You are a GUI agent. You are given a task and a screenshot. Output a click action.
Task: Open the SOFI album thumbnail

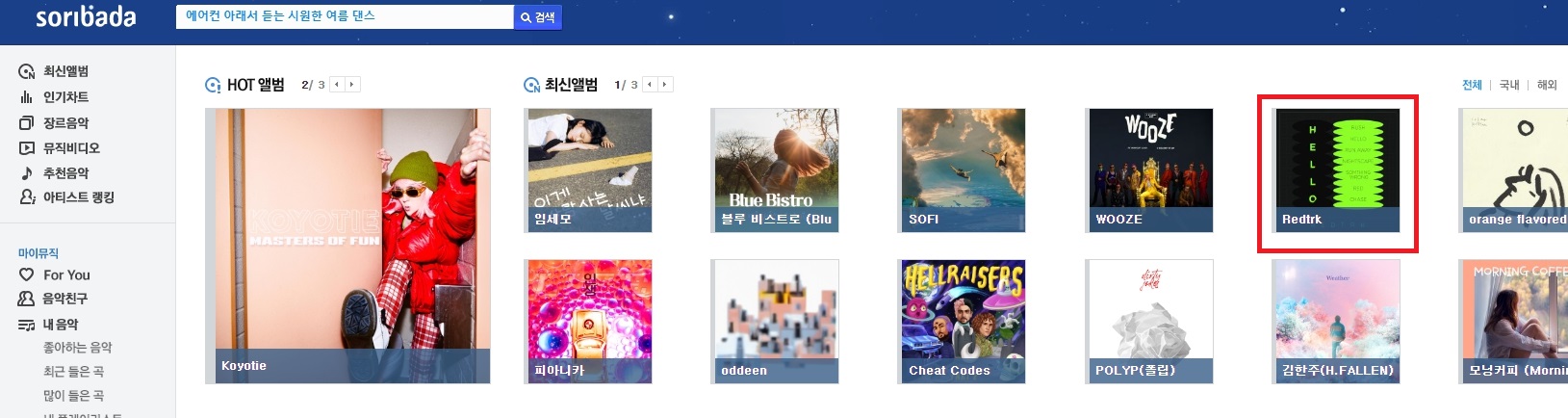[962, 170]
